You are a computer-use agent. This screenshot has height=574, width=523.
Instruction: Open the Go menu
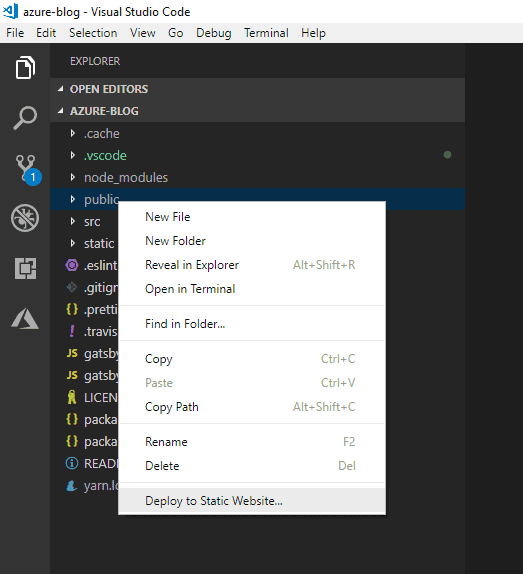(176, 33)
